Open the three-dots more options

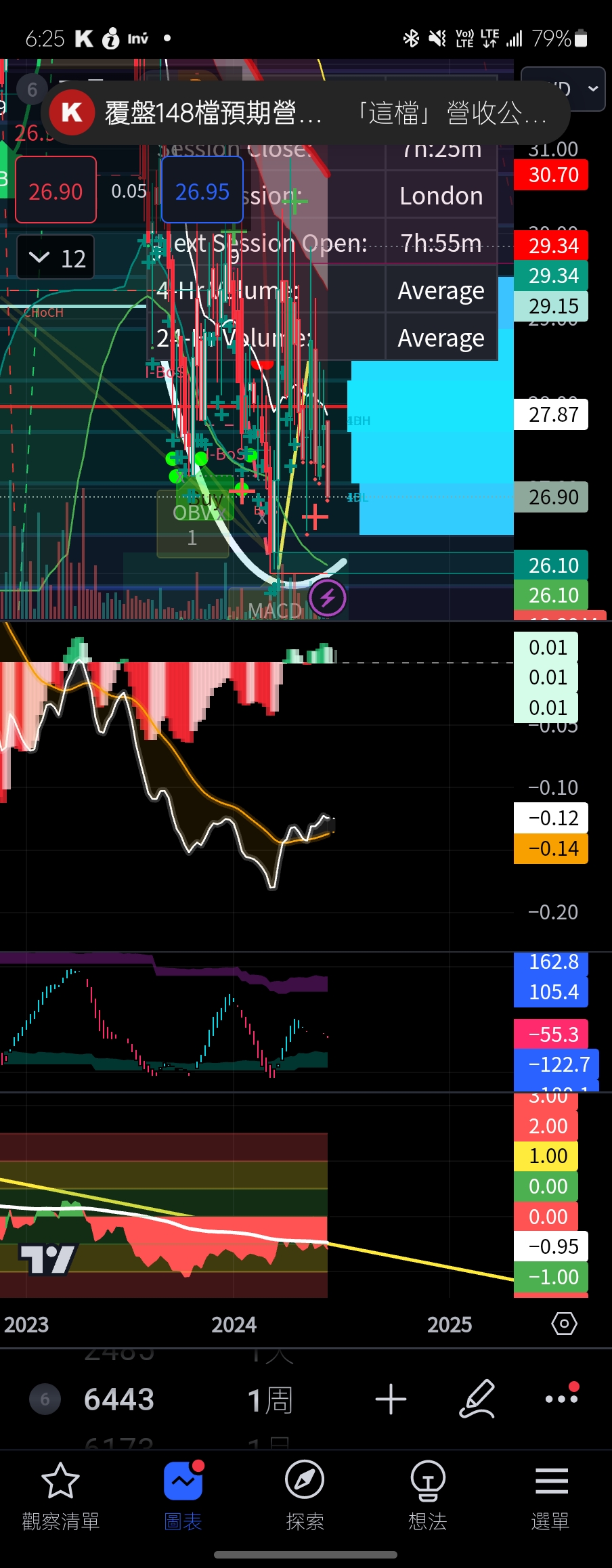click(x=562, y=1398)
